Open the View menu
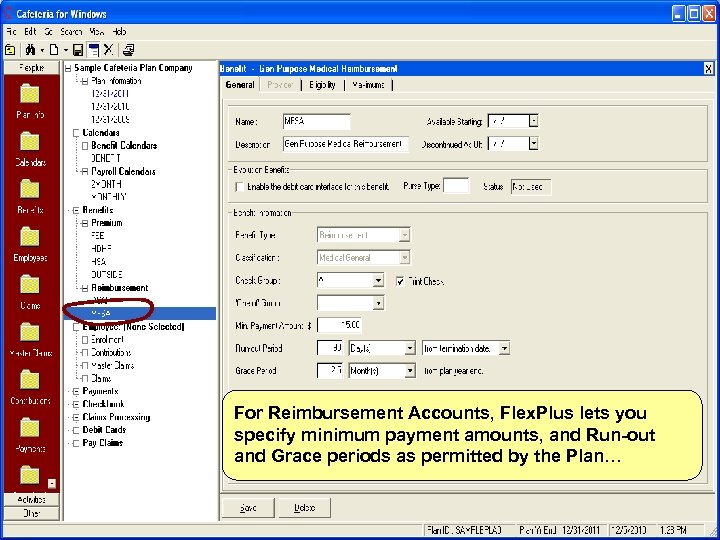720x540 pixels. tap(97, 32)
